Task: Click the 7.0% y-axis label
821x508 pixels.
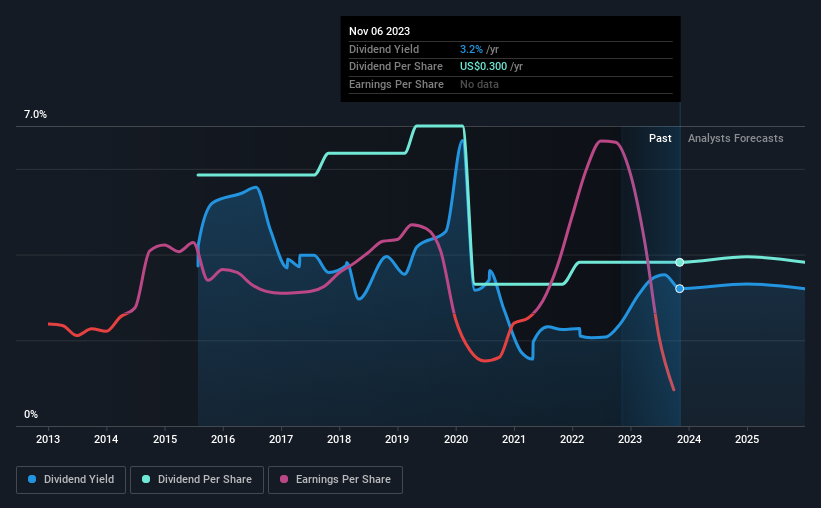Action: [x=35, y=115]
